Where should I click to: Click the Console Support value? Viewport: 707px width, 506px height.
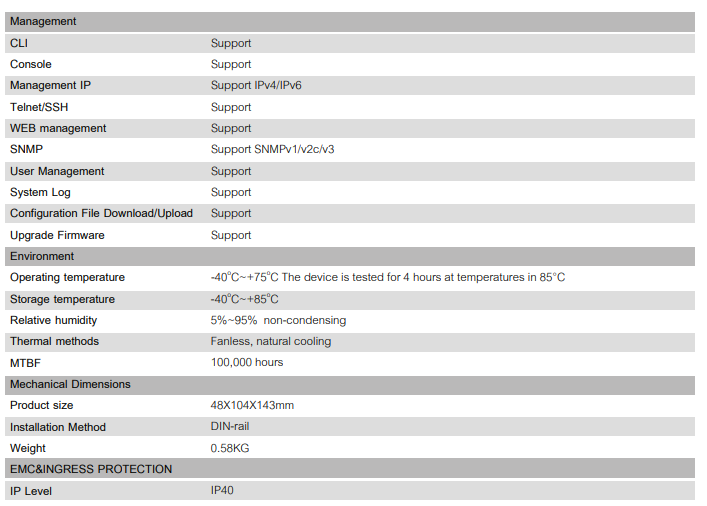click(x=231, y=64)
